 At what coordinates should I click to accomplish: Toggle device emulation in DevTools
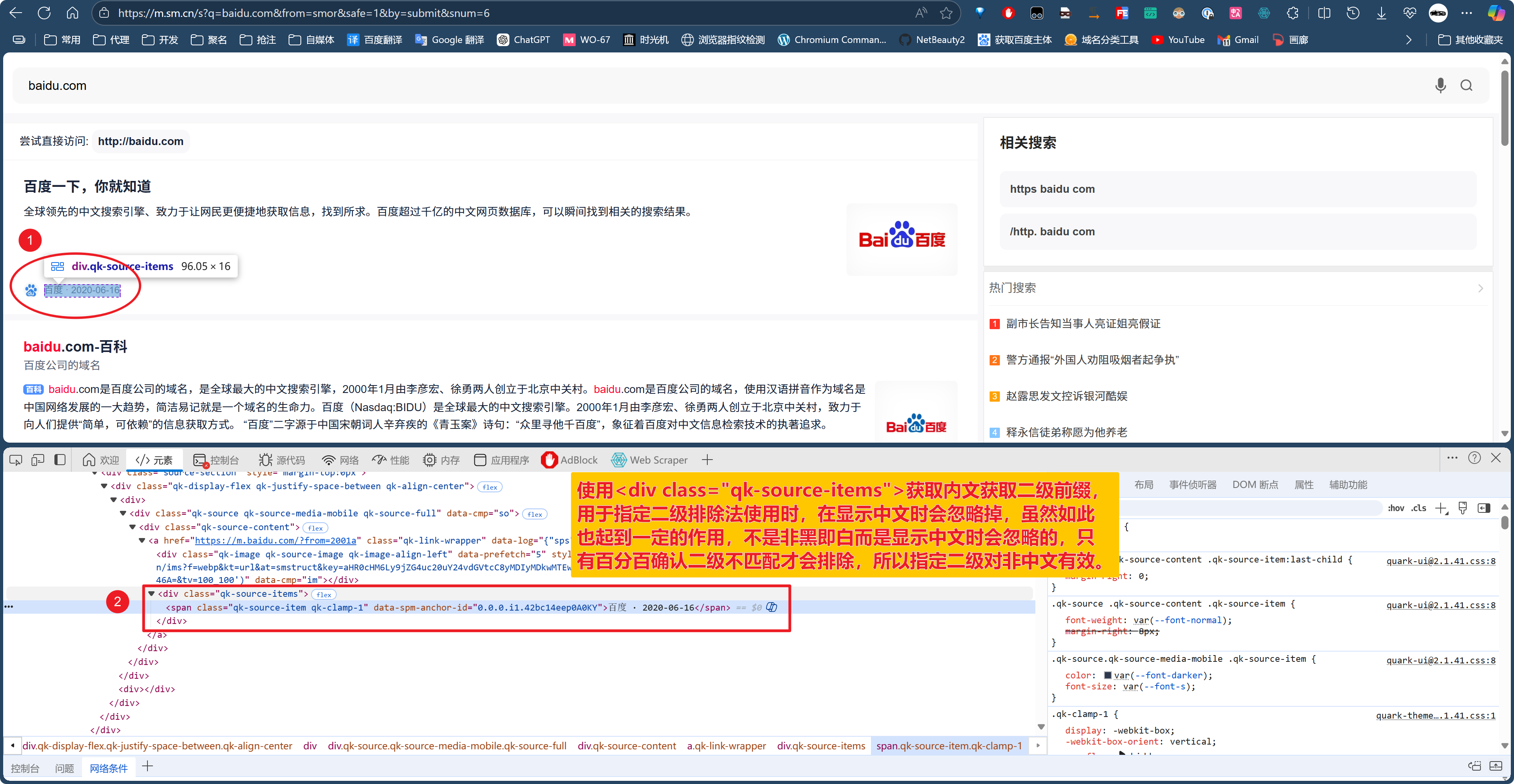click(37, 460)
